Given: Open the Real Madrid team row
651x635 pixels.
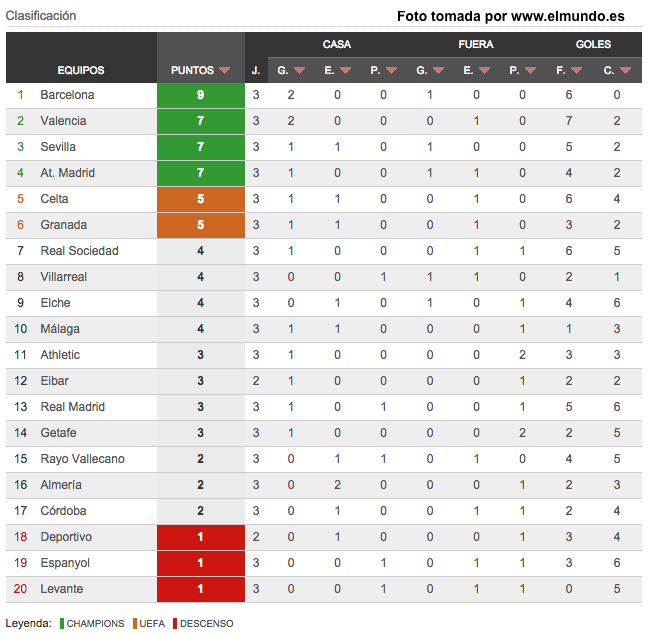Looking at the screenshot, I should (324, 407).
